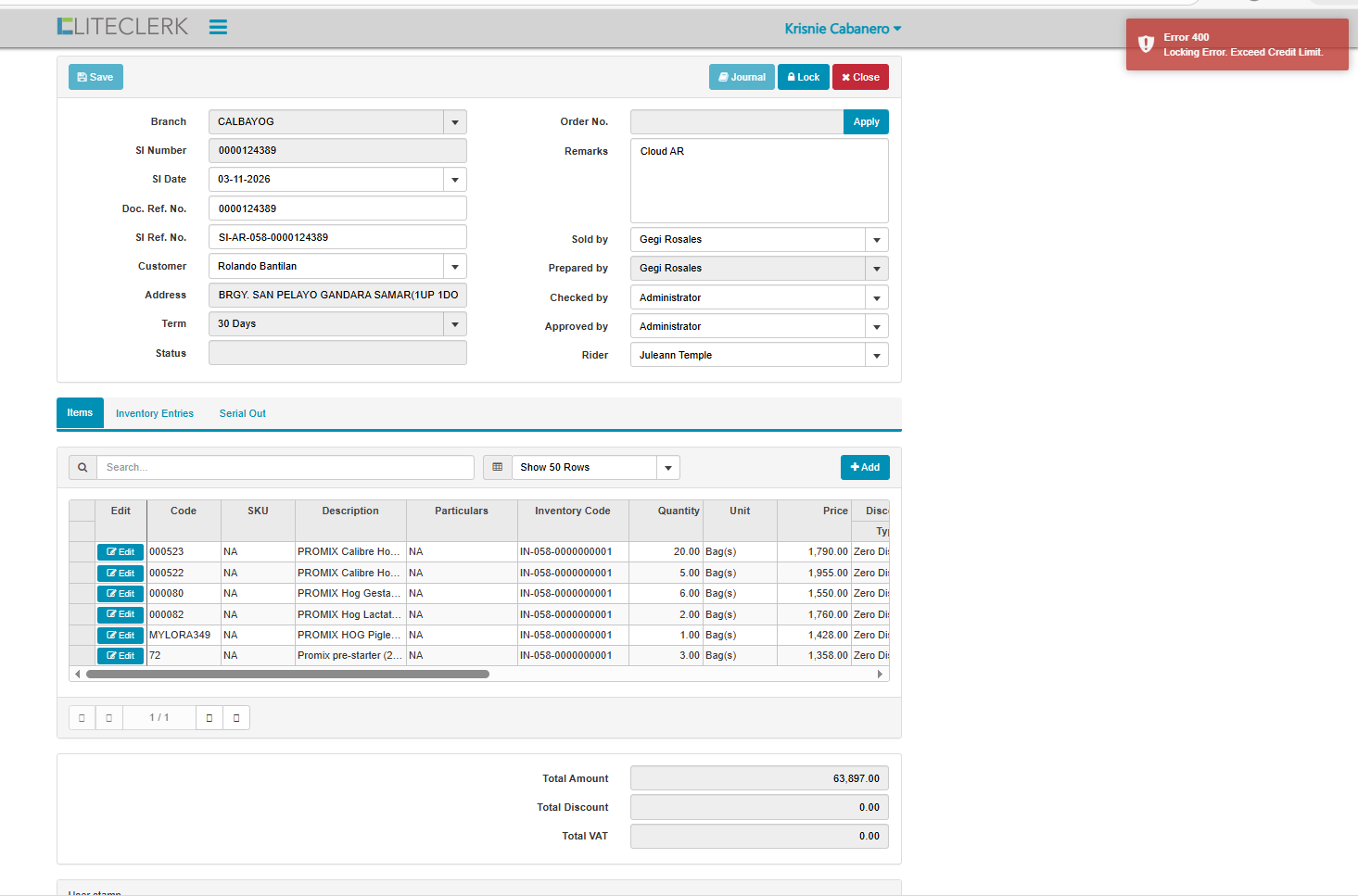This screenshot has width=1358, height=896.
Task: Click the error shield icon in alert
Action: coord(1146,44)
